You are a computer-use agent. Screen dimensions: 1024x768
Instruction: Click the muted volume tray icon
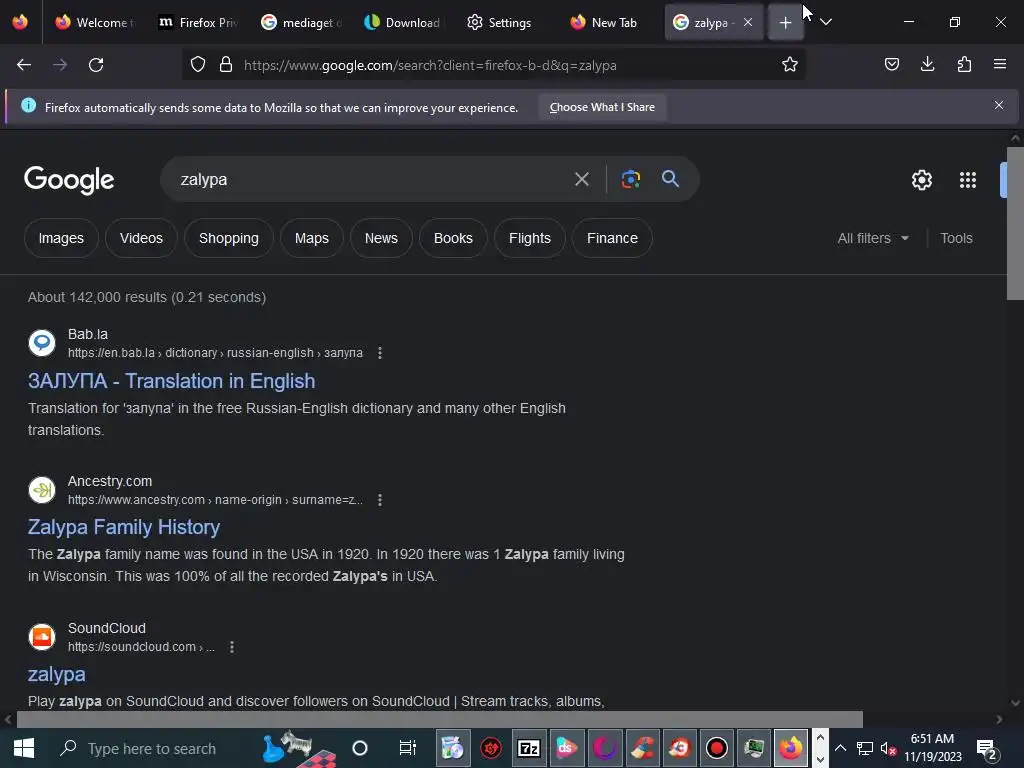point(888,749)
